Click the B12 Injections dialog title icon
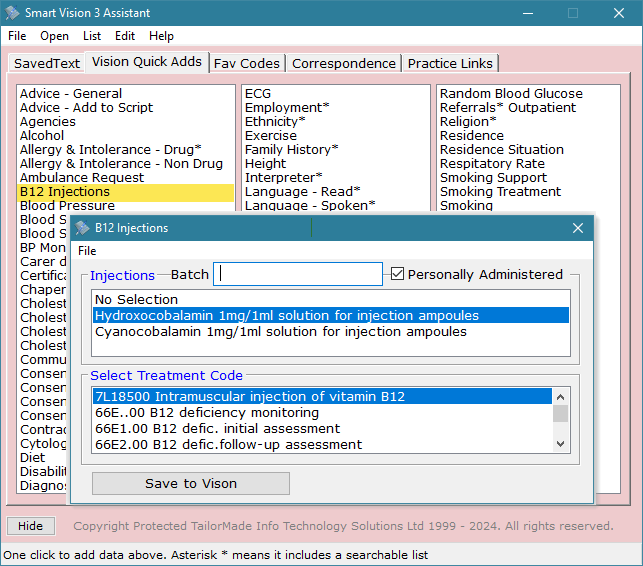 [82, 228]
